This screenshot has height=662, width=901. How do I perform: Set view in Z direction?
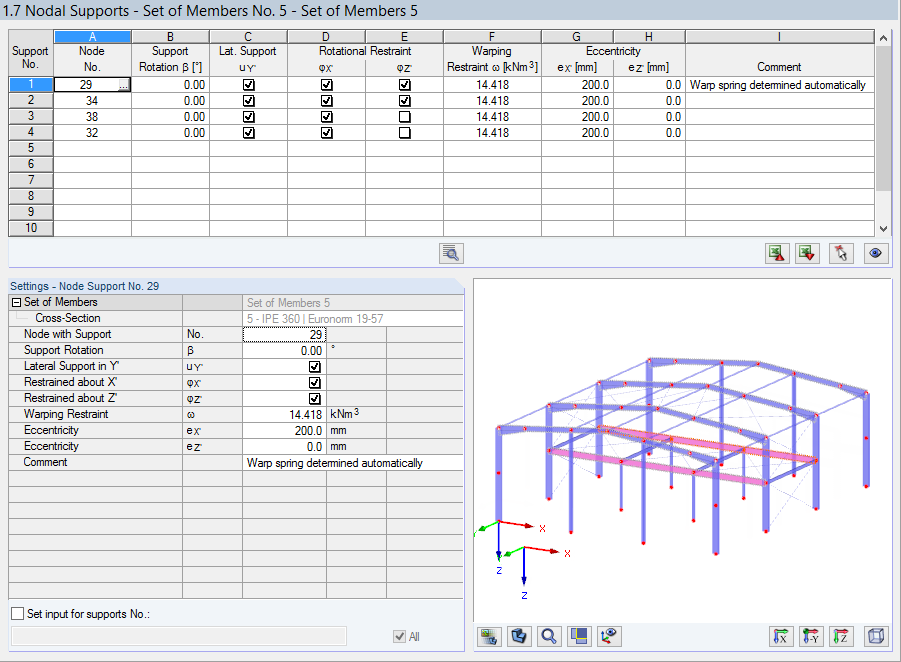click(841, 636)
